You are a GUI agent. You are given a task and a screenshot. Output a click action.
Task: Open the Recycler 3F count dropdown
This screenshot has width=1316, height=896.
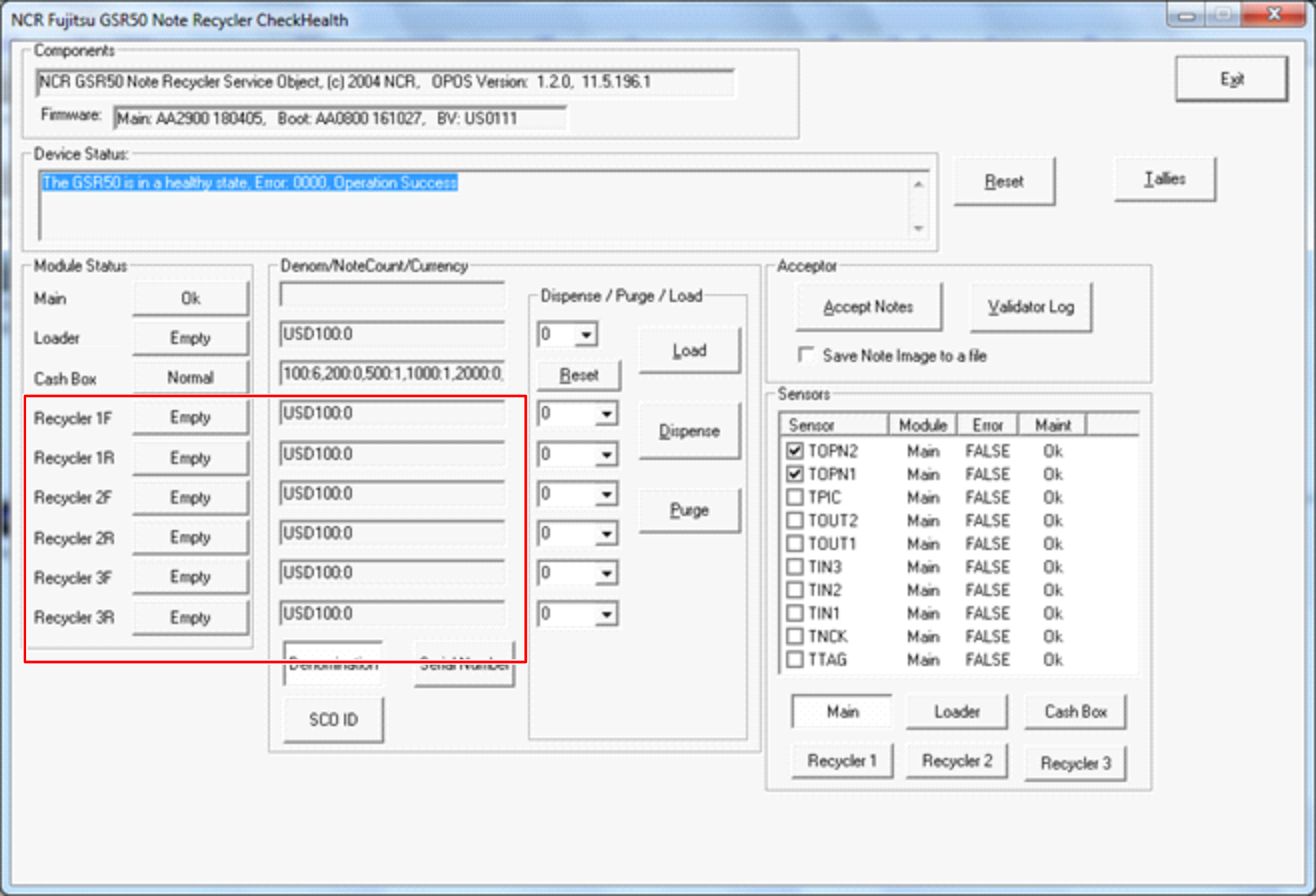606,573
